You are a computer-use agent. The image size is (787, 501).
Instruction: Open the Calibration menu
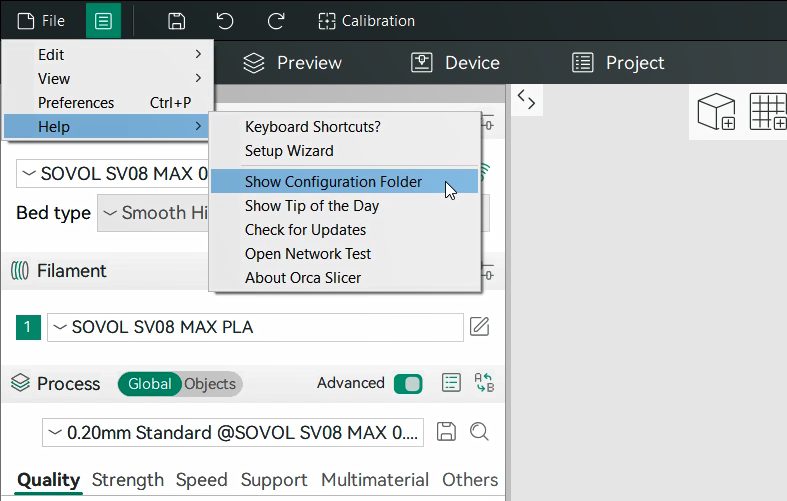tap(367, 21)
